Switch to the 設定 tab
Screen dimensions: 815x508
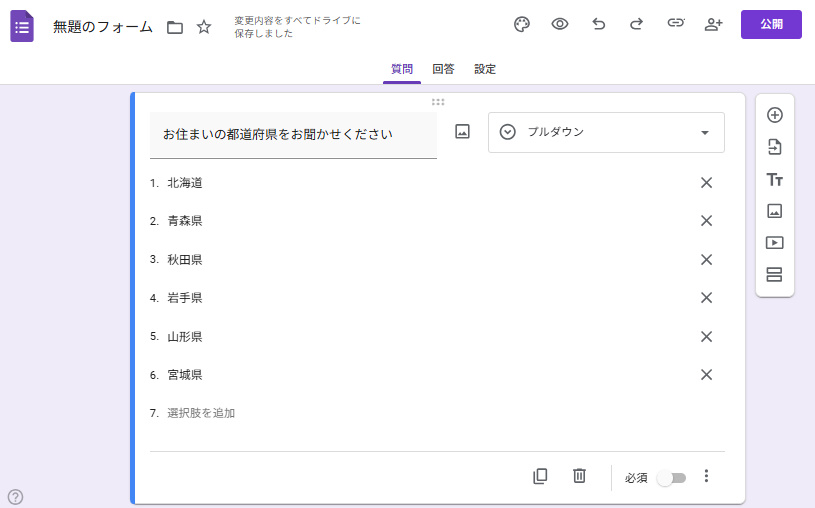click(x=485, y=69)
